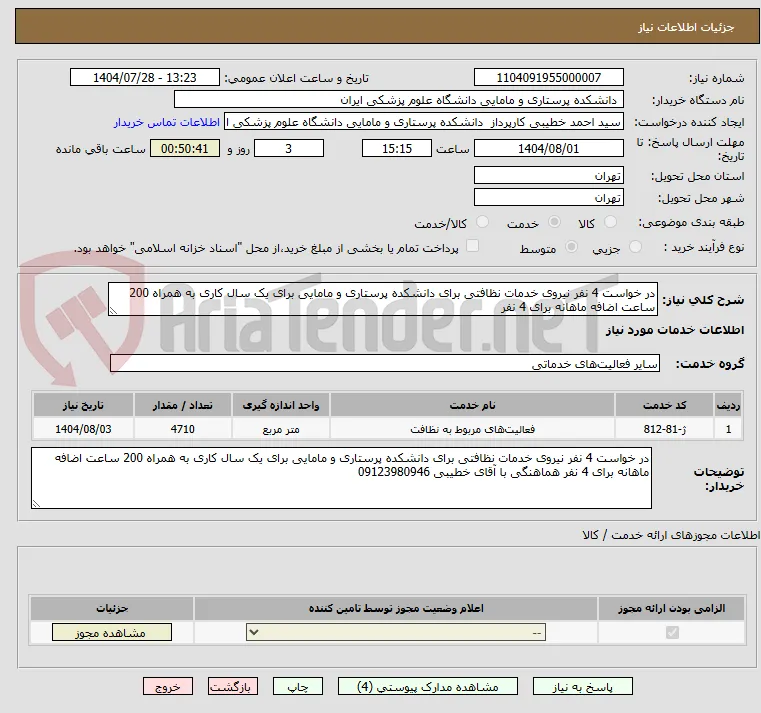Click the جزئیات column header
The width and height of the screenshot is (761, 713).
pyautogui.click(x=112, y=608)
